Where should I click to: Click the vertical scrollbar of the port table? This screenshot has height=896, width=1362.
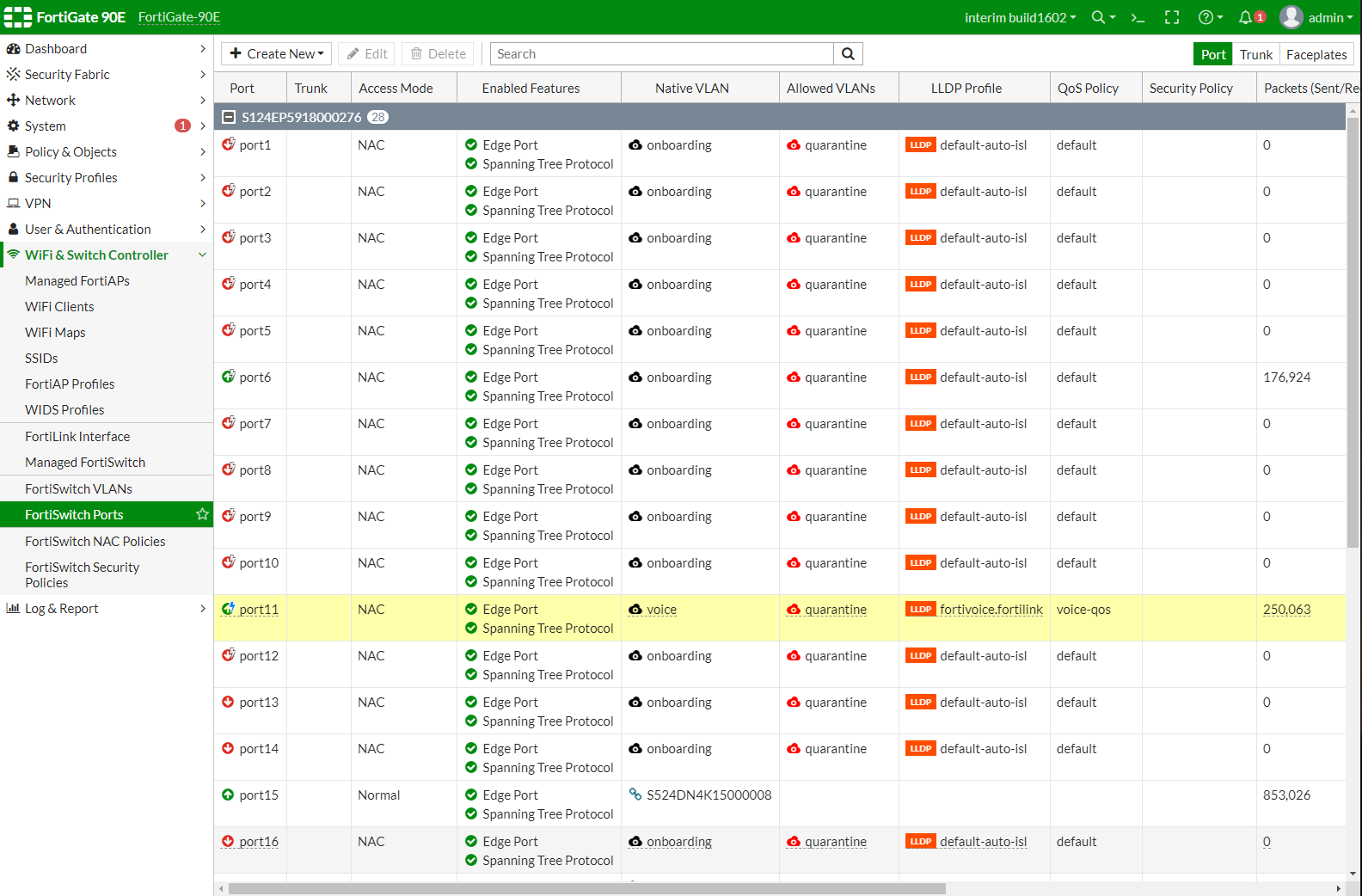tap(1353, 332)
